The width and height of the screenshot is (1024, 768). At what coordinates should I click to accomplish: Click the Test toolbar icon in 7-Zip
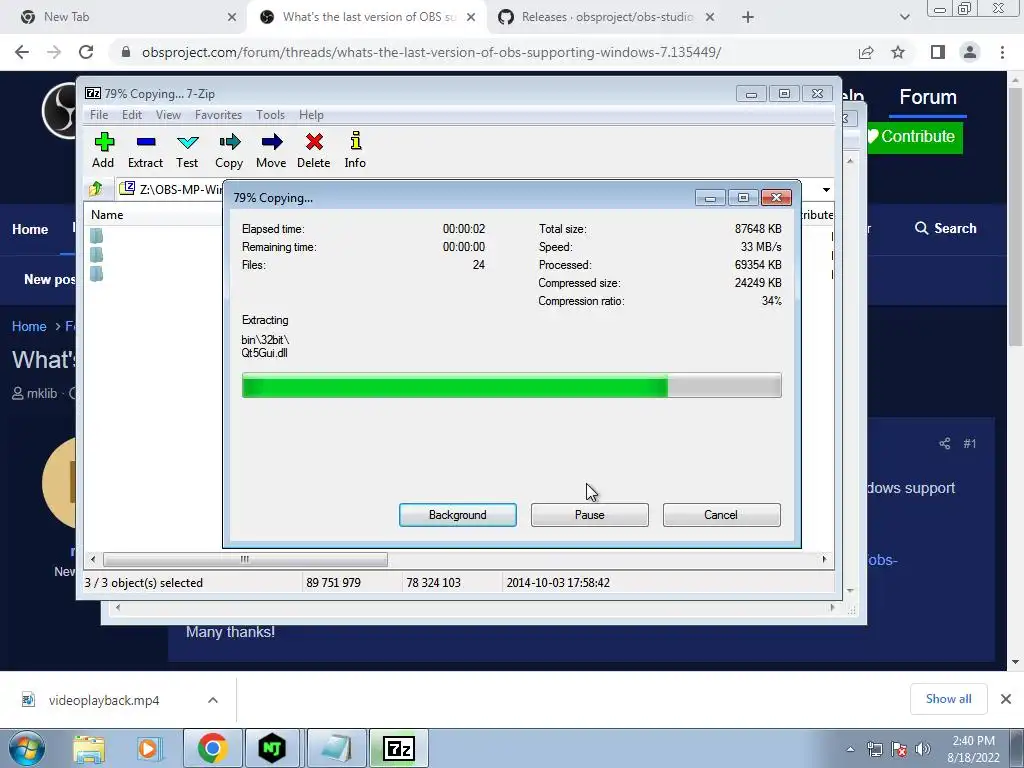(187, 150)
